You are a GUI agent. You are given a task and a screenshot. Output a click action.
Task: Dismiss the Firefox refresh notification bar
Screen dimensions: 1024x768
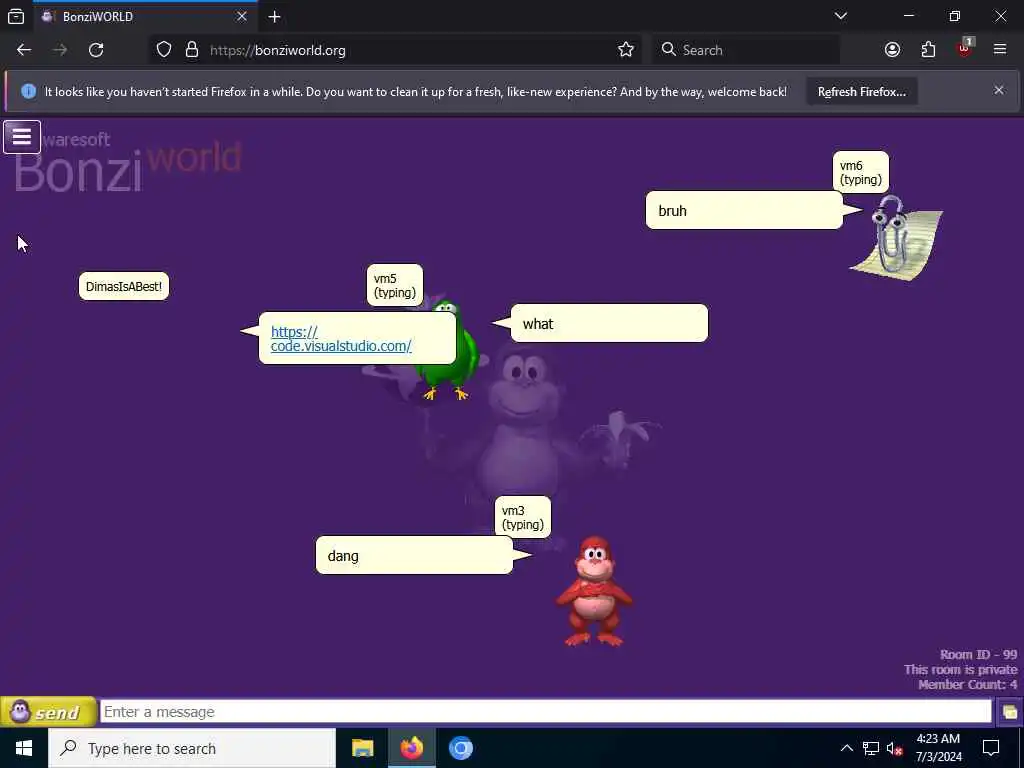click(x=999, y=90)
